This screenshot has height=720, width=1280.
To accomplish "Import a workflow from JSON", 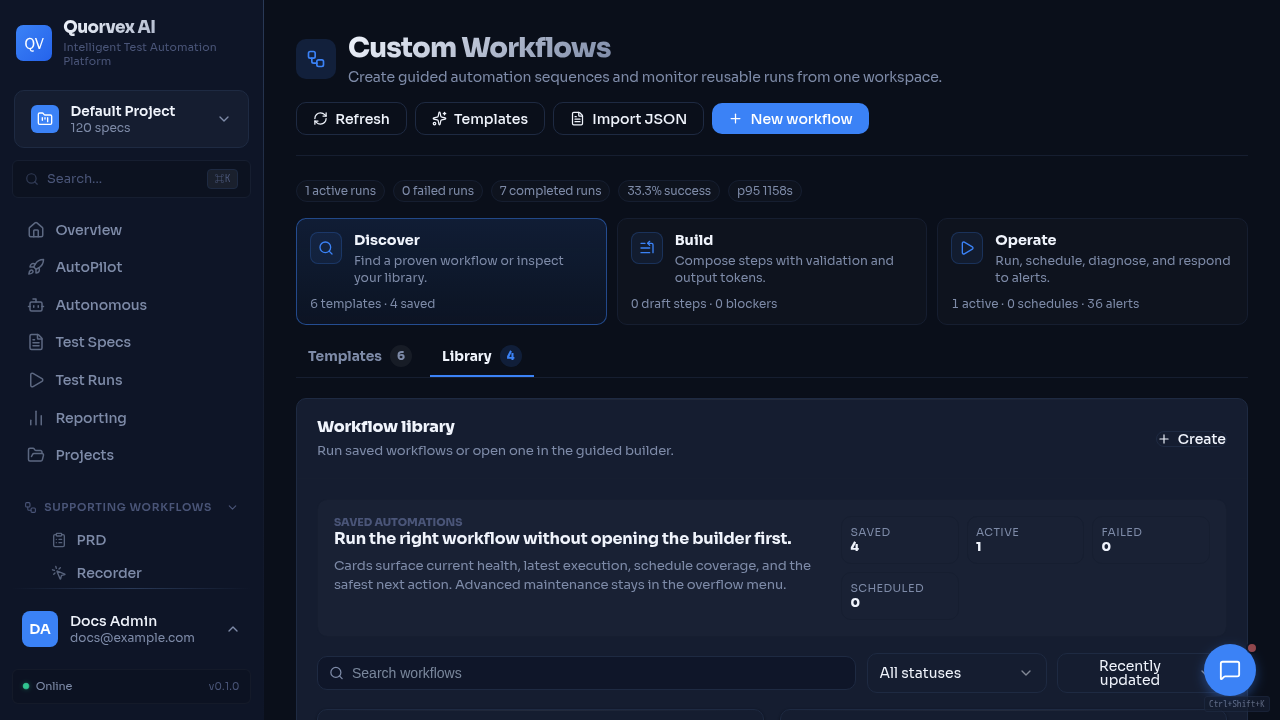I will (x=628, y=119).
